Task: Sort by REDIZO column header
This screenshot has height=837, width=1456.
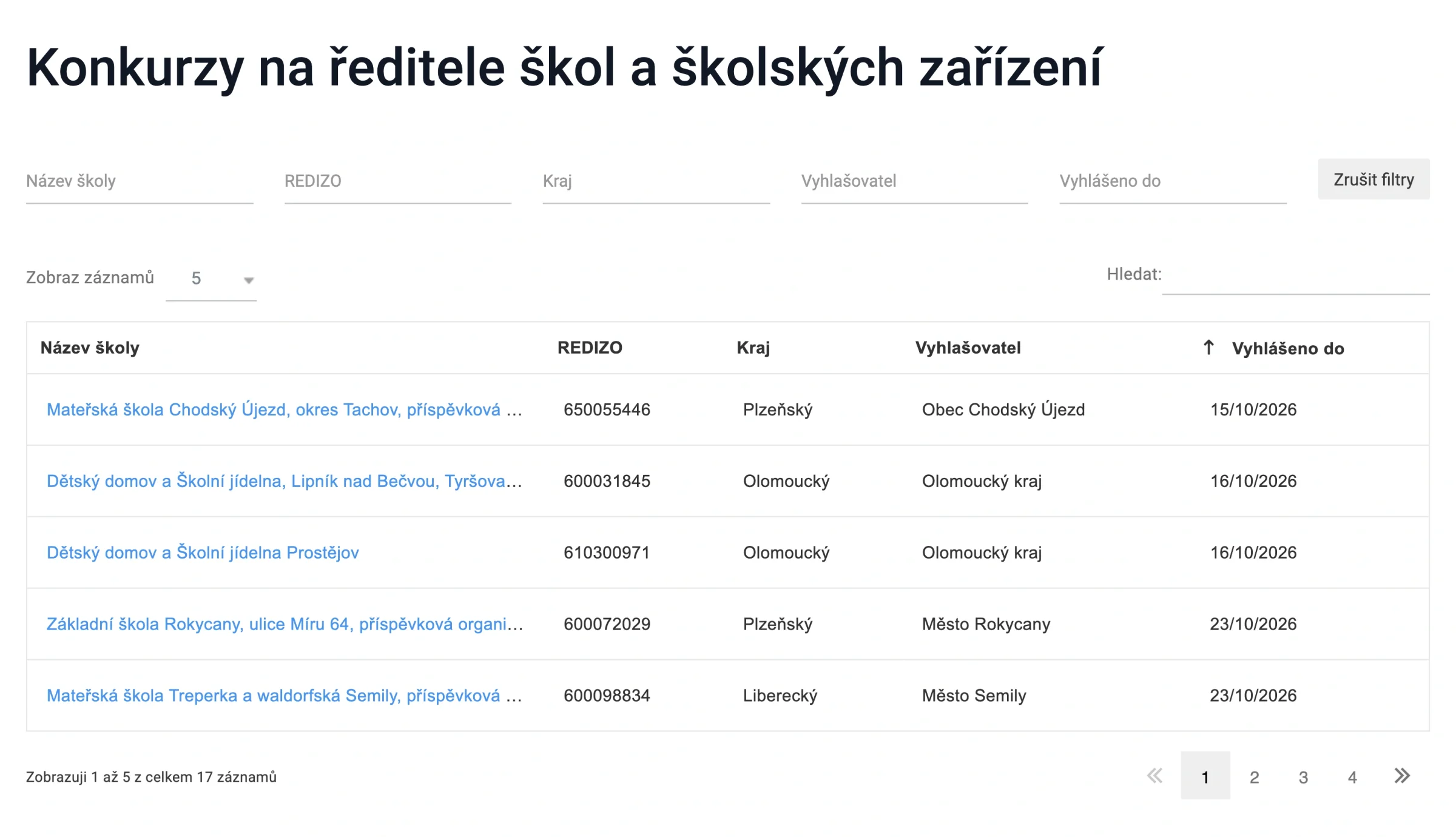Action: point(590,348)
